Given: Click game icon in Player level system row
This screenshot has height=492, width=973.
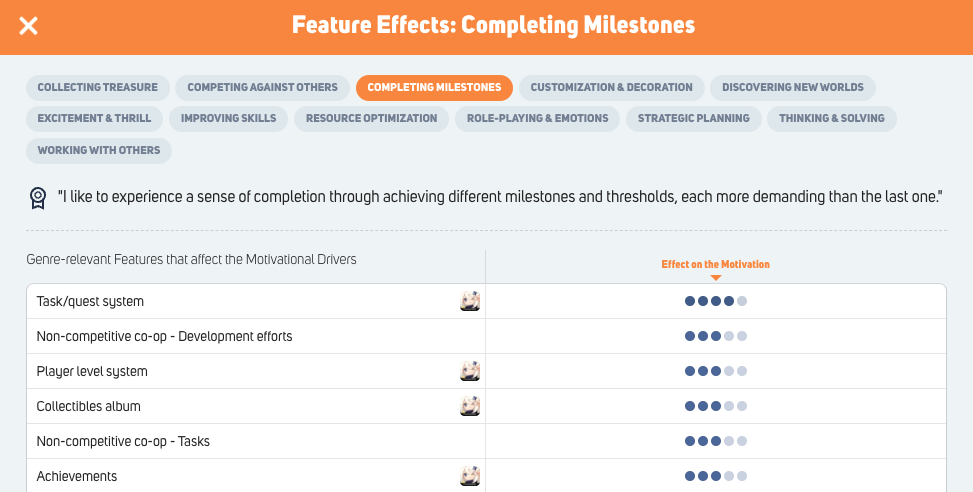Looking at the screenshot, I should click(470, 371).
